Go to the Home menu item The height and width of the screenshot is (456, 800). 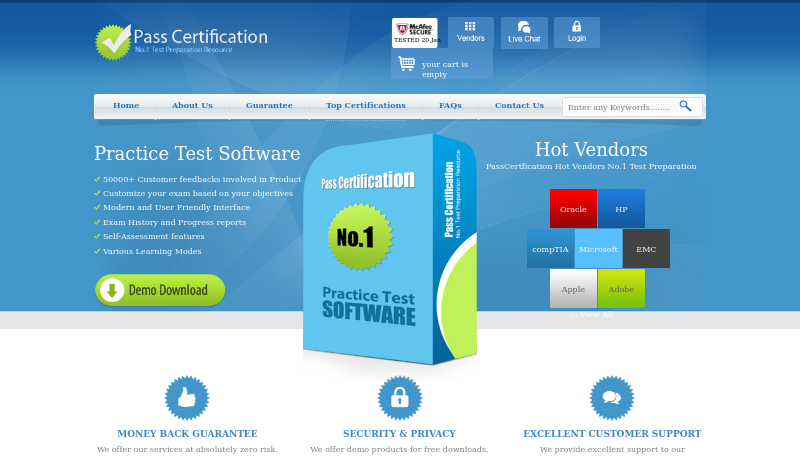126,105
